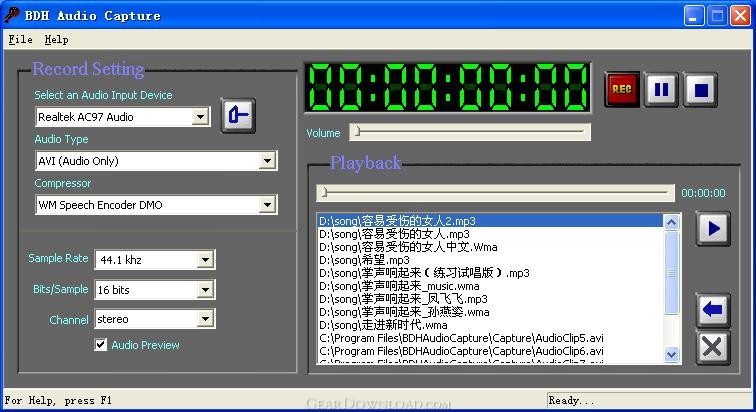Open the File menu
Viewport: 756px width, 412px height.
(20, 40)
